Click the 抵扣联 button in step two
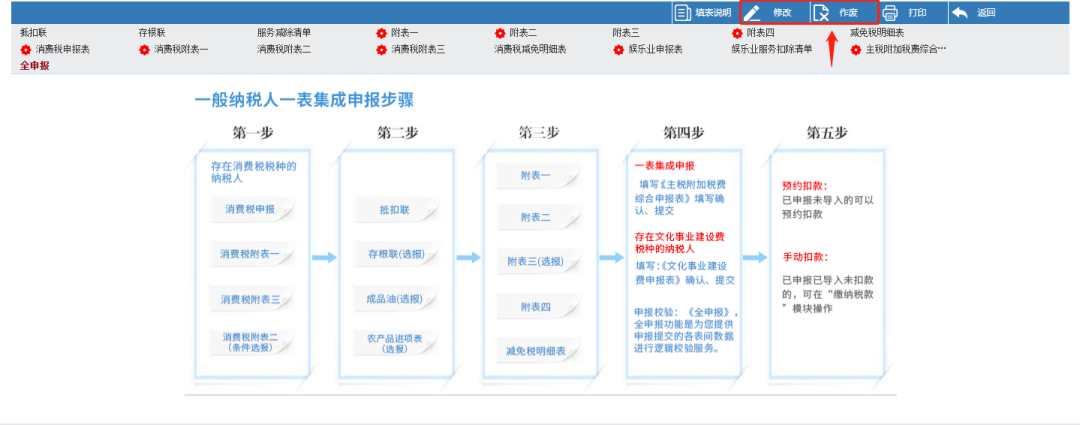The width and height of the screenshot is (1080, 425). tap(396, 209)
